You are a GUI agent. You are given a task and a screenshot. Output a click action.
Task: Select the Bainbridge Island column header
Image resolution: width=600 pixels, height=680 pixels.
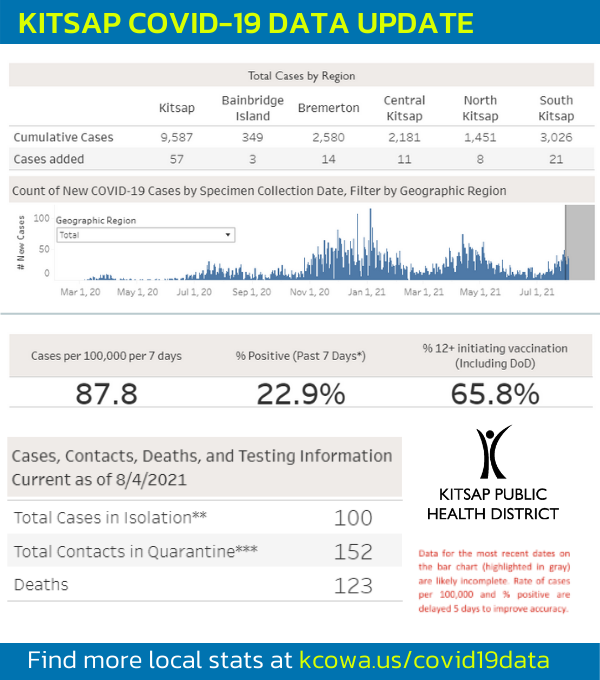click(253, 108)
